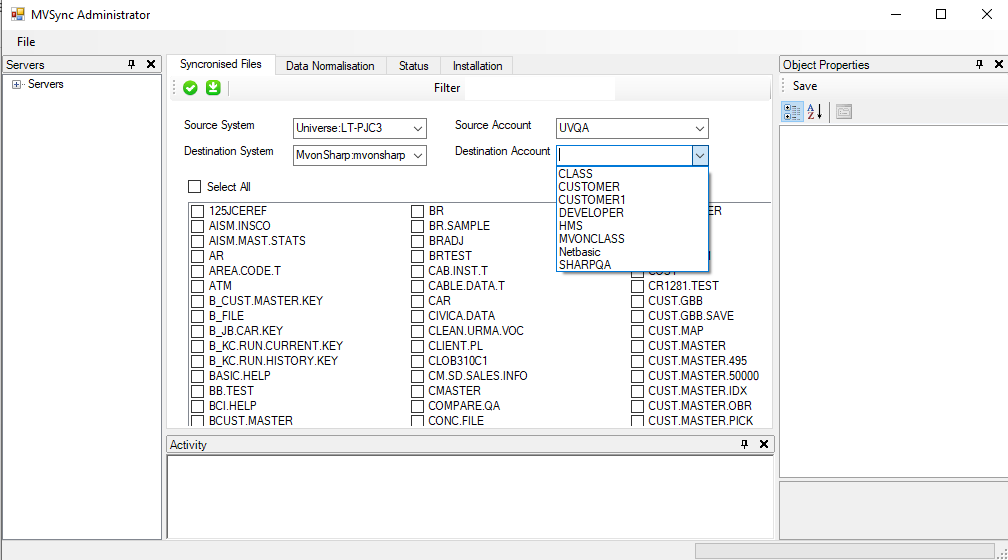The width and height of the screenshot is (1008, 560).
Task: Check the B_KC.RUN.HISTORY.KEY file checkbox
Action: tap(197, 361)
